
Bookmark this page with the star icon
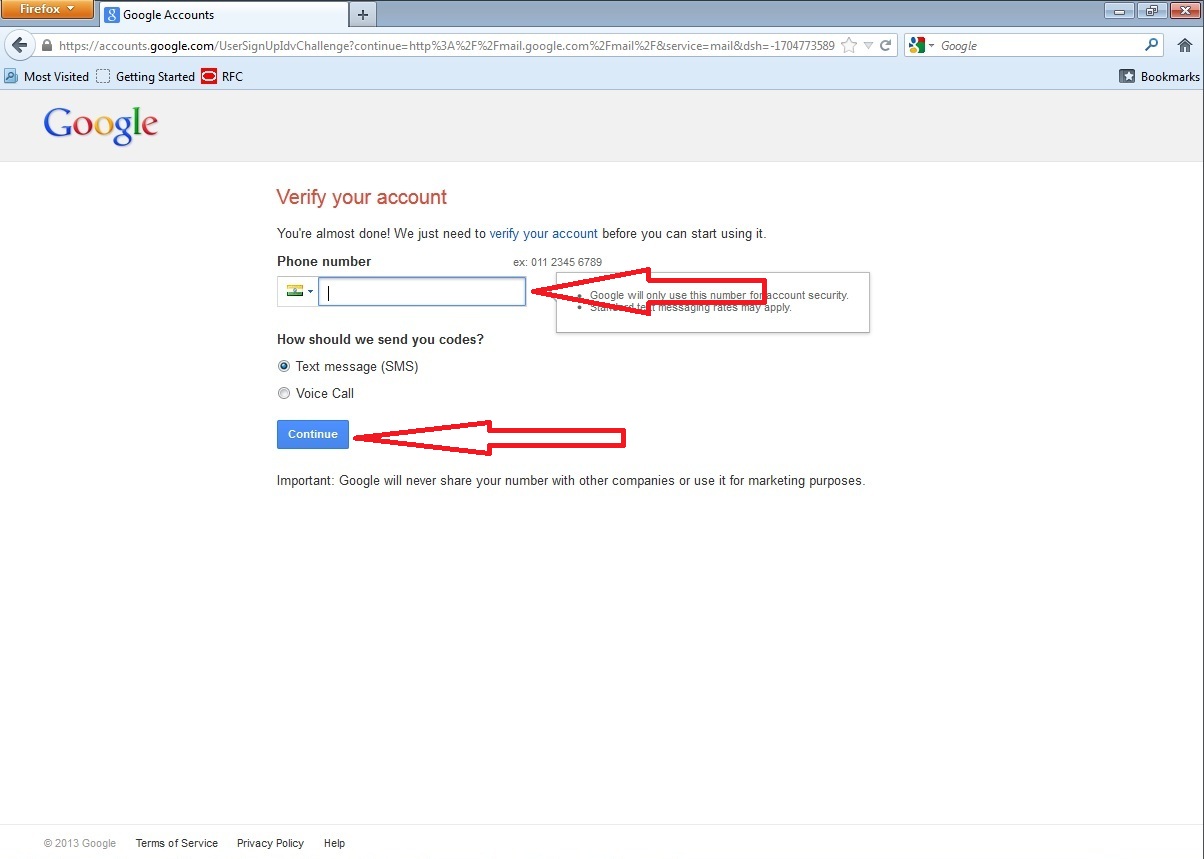(849, 46)
